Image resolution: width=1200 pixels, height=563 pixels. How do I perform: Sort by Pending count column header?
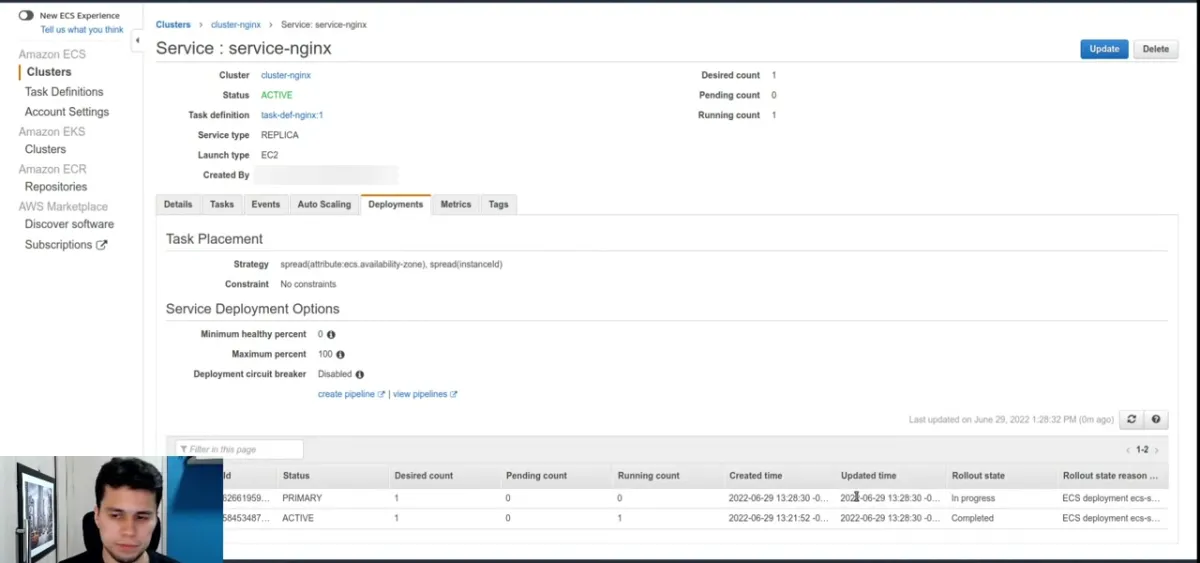tap(536, 476)
